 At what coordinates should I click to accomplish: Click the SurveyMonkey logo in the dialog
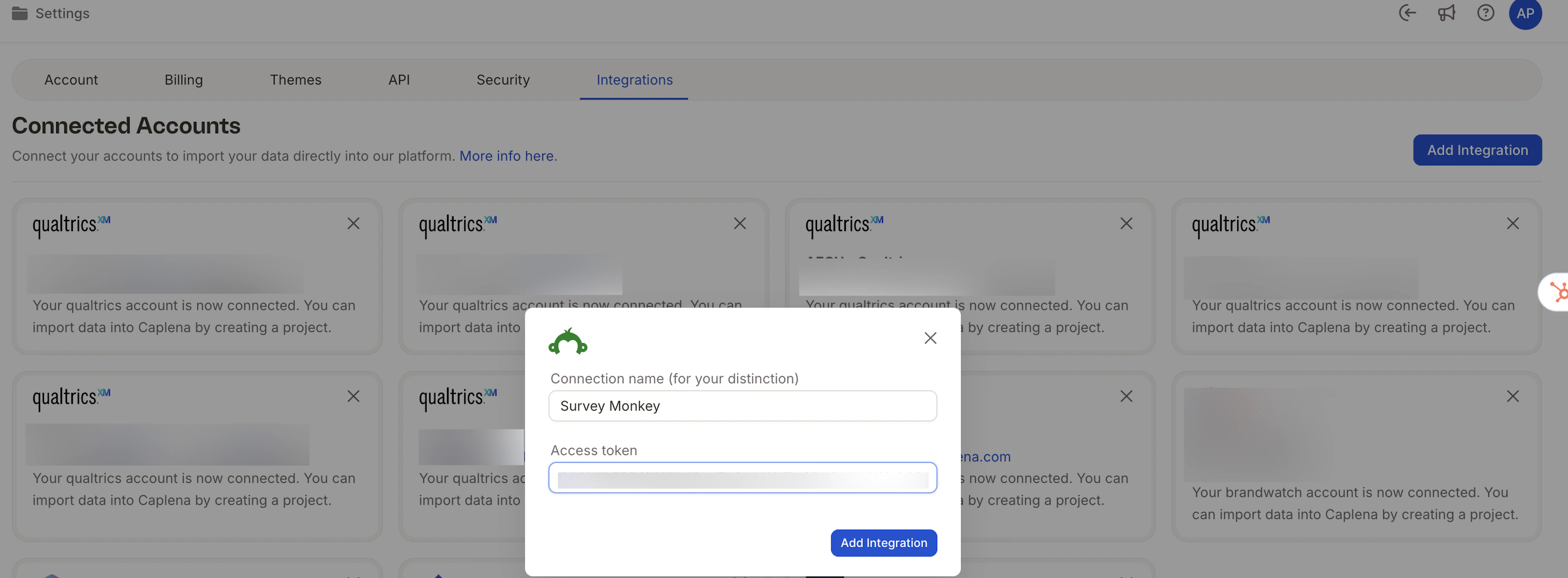568,341
